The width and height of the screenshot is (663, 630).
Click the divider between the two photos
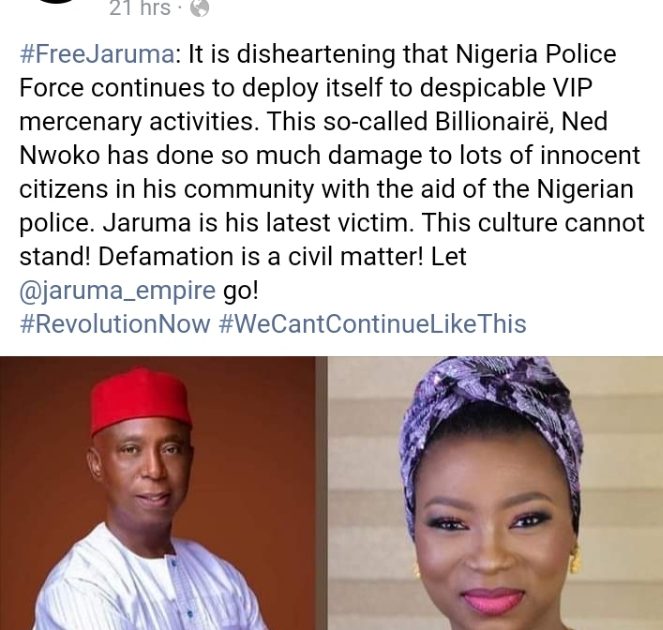[322, 493]
